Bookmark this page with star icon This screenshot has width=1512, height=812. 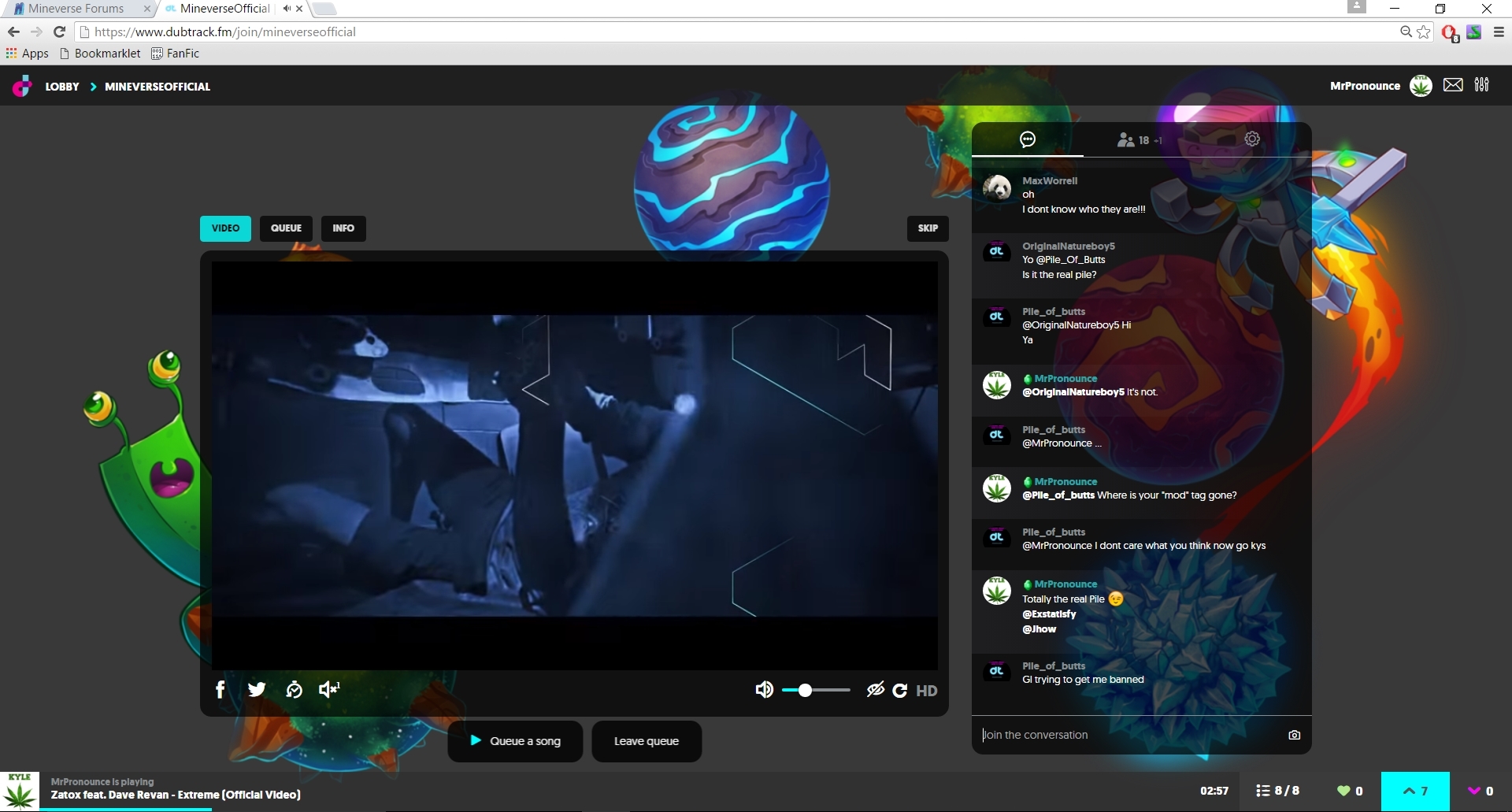(1424, 32)
